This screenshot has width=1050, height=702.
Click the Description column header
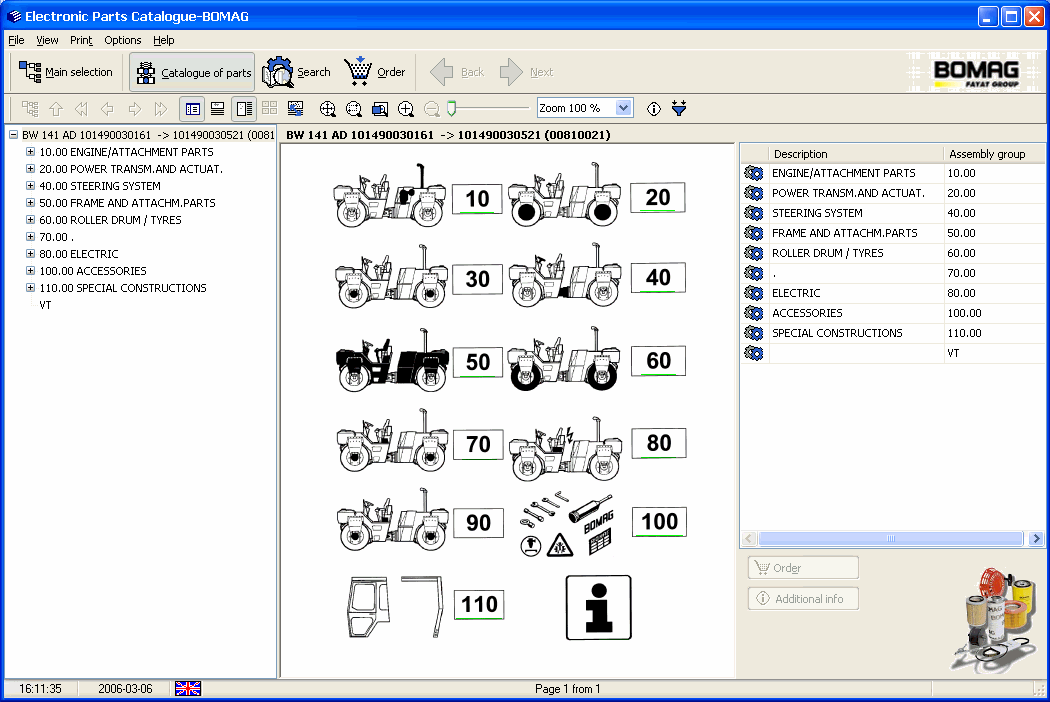(856, 154)
